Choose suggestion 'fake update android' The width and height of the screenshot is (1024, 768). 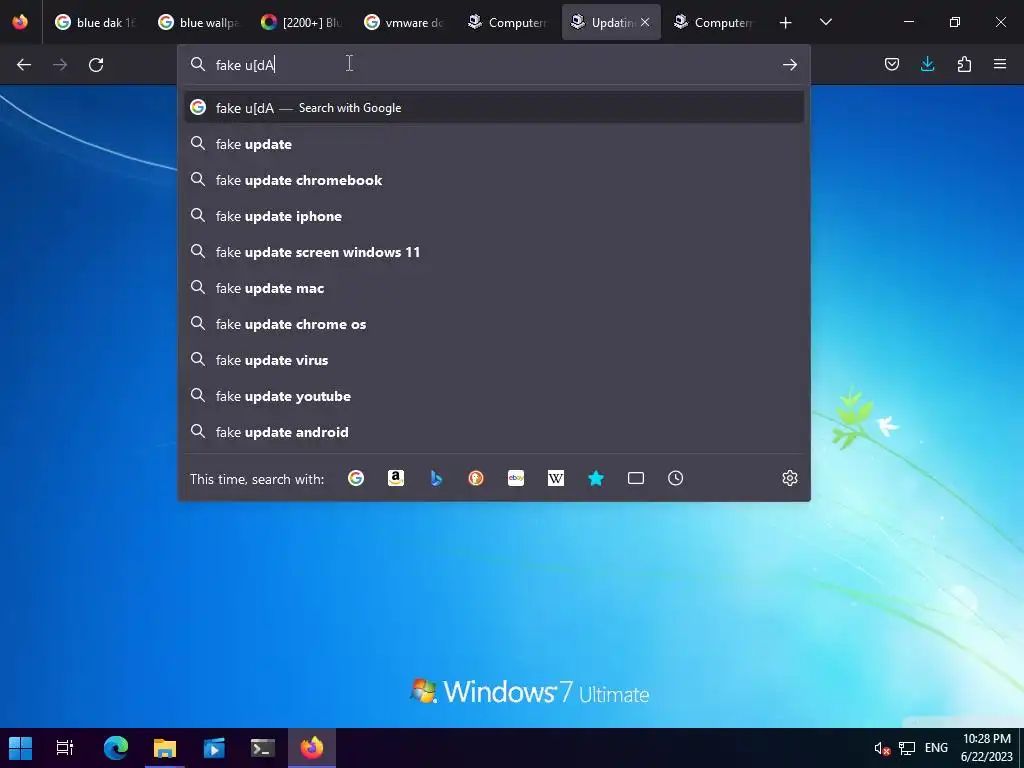(x=494, y=432)
